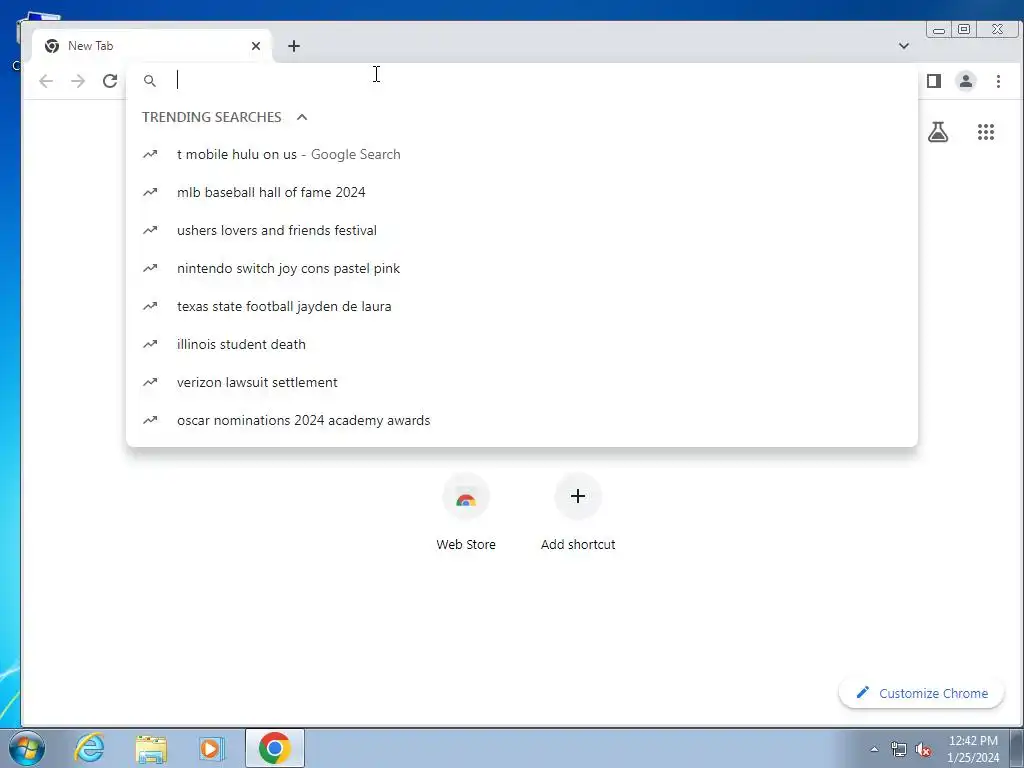Click the trending arrow beside 'illinois student death'
This screenshot has height=768, width=1024.
tap(150, 344)
